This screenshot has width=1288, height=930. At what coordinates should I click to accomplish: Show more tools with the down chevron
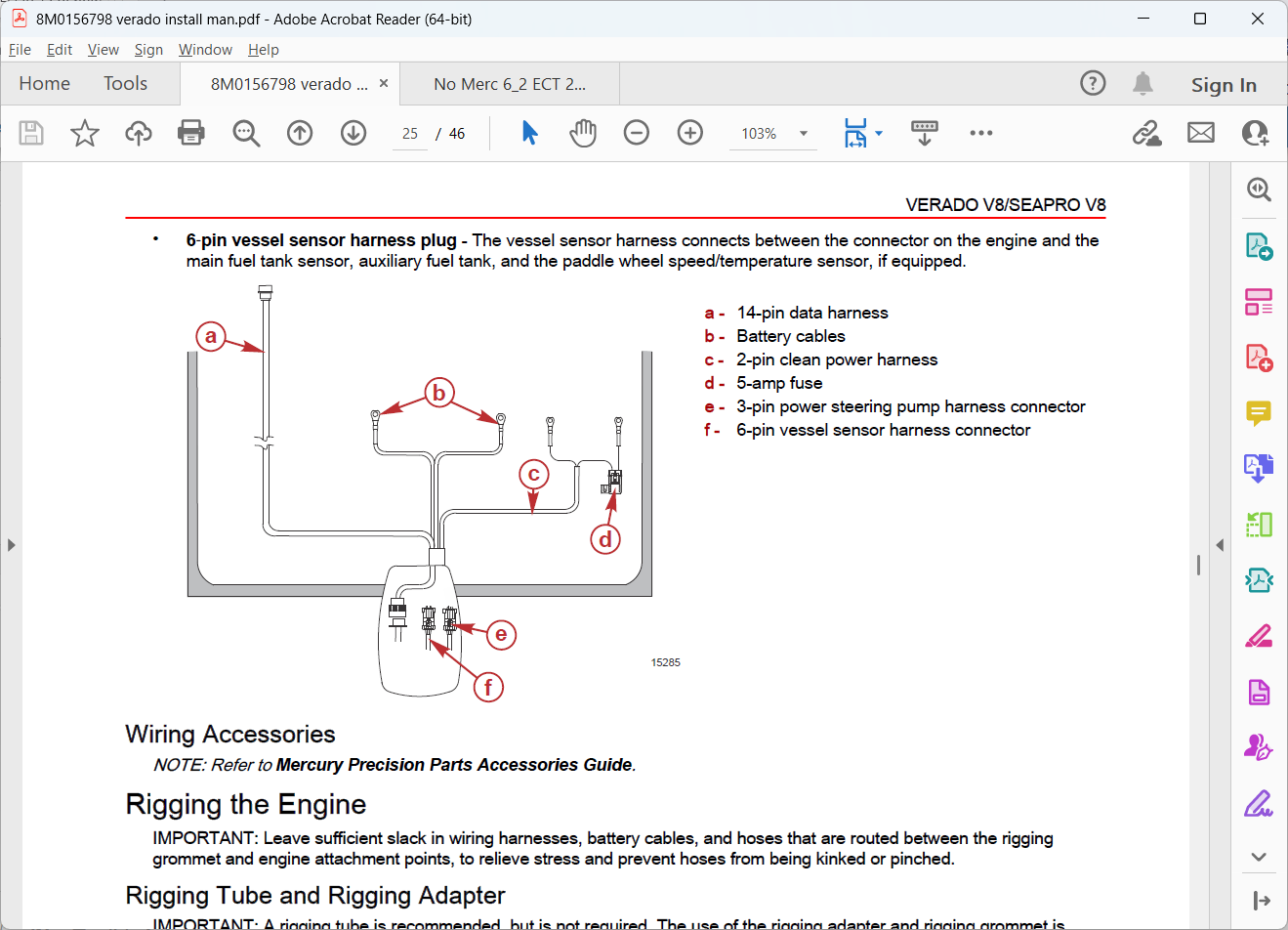coord(1259,857)
